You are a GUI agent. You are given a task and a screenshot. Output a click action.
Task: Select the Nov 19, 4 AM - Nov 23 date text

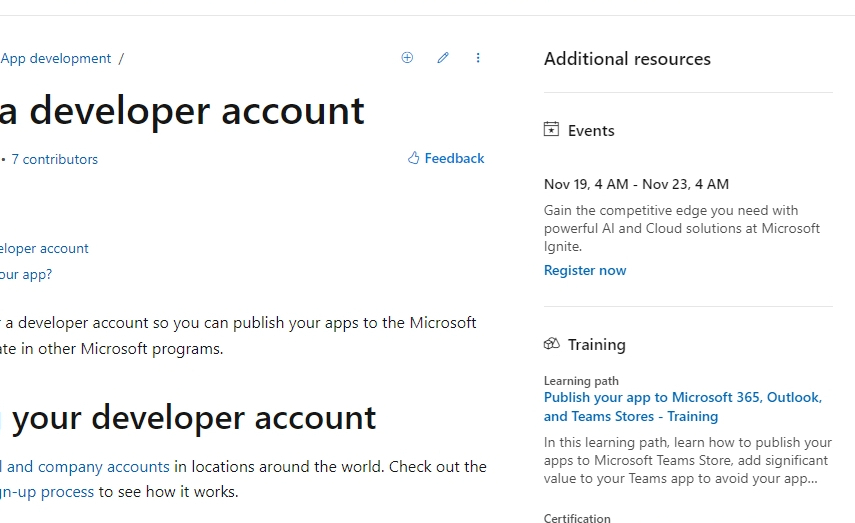[x=636, y=184]
